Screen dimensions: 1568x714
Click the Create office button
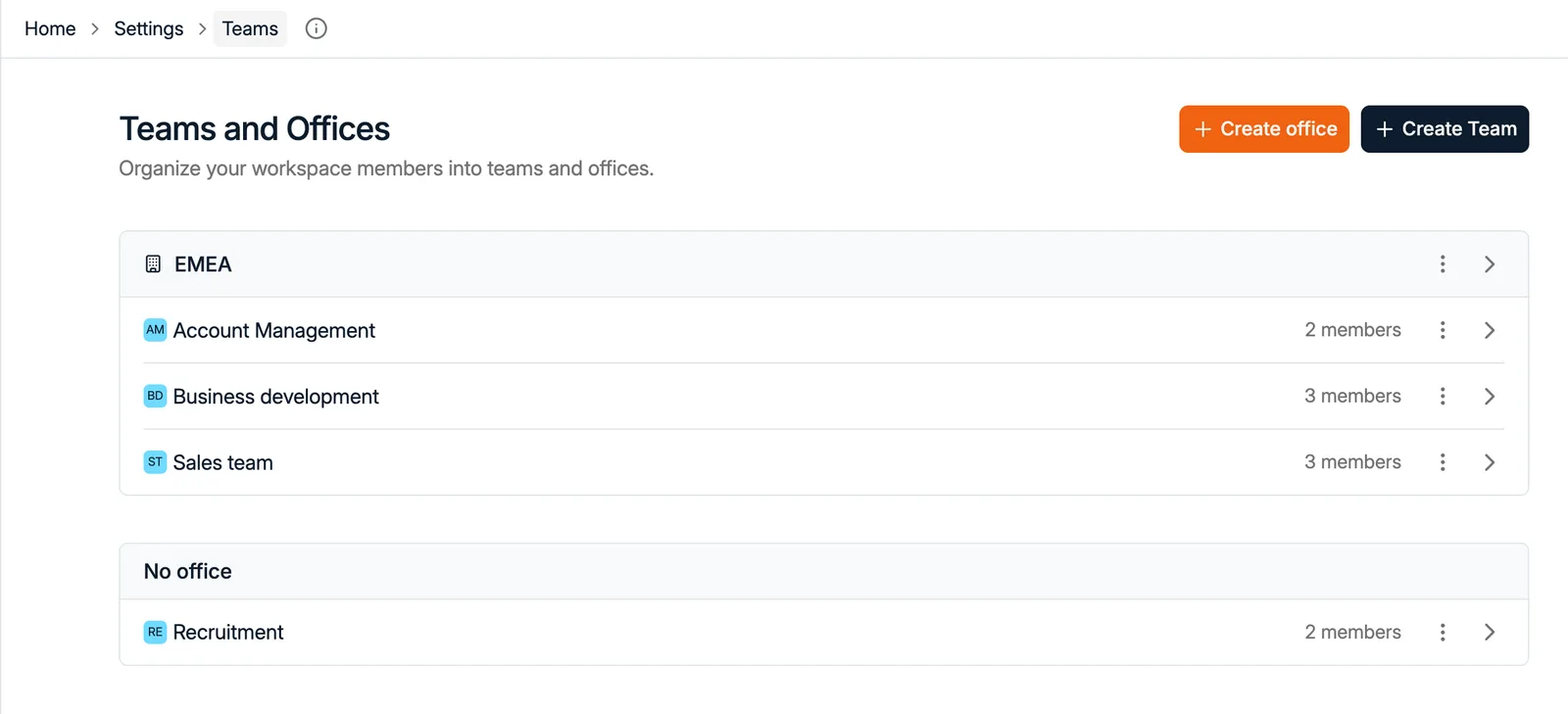point(1264,129)
